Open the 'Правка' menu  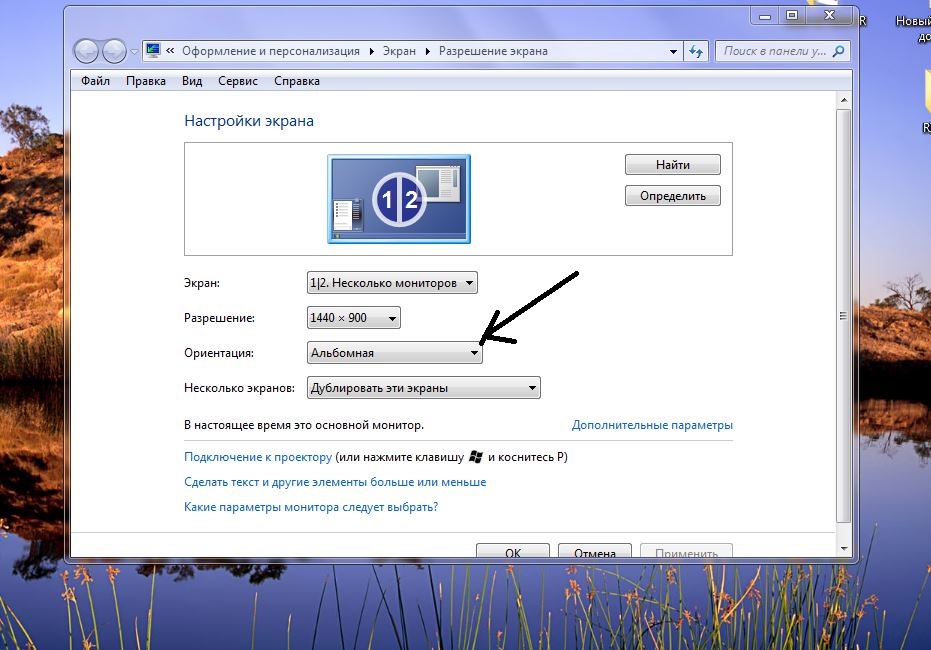click(x=145, y=81)
